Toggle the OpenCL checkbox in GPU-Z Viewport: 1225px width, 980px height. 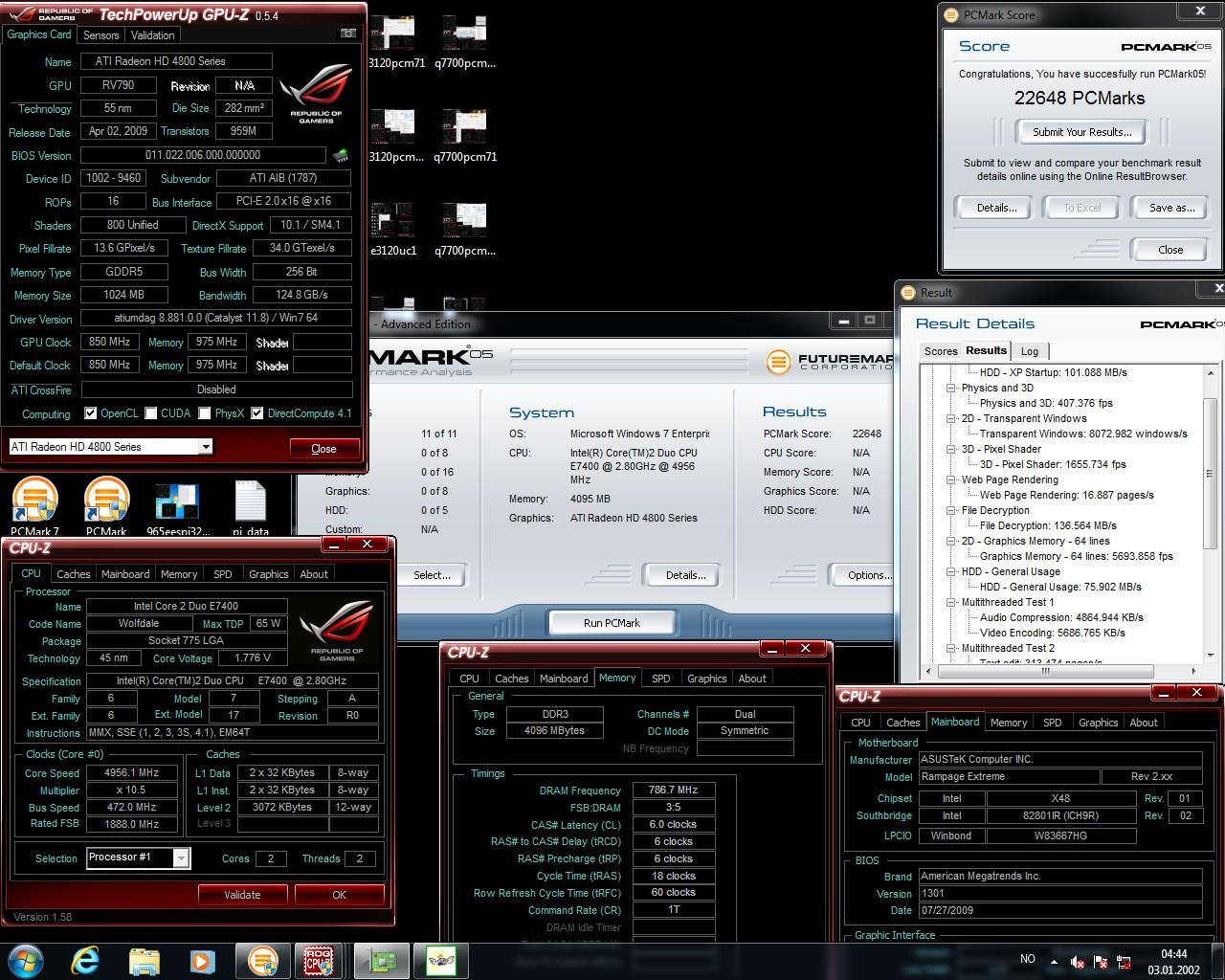(91, 413)
